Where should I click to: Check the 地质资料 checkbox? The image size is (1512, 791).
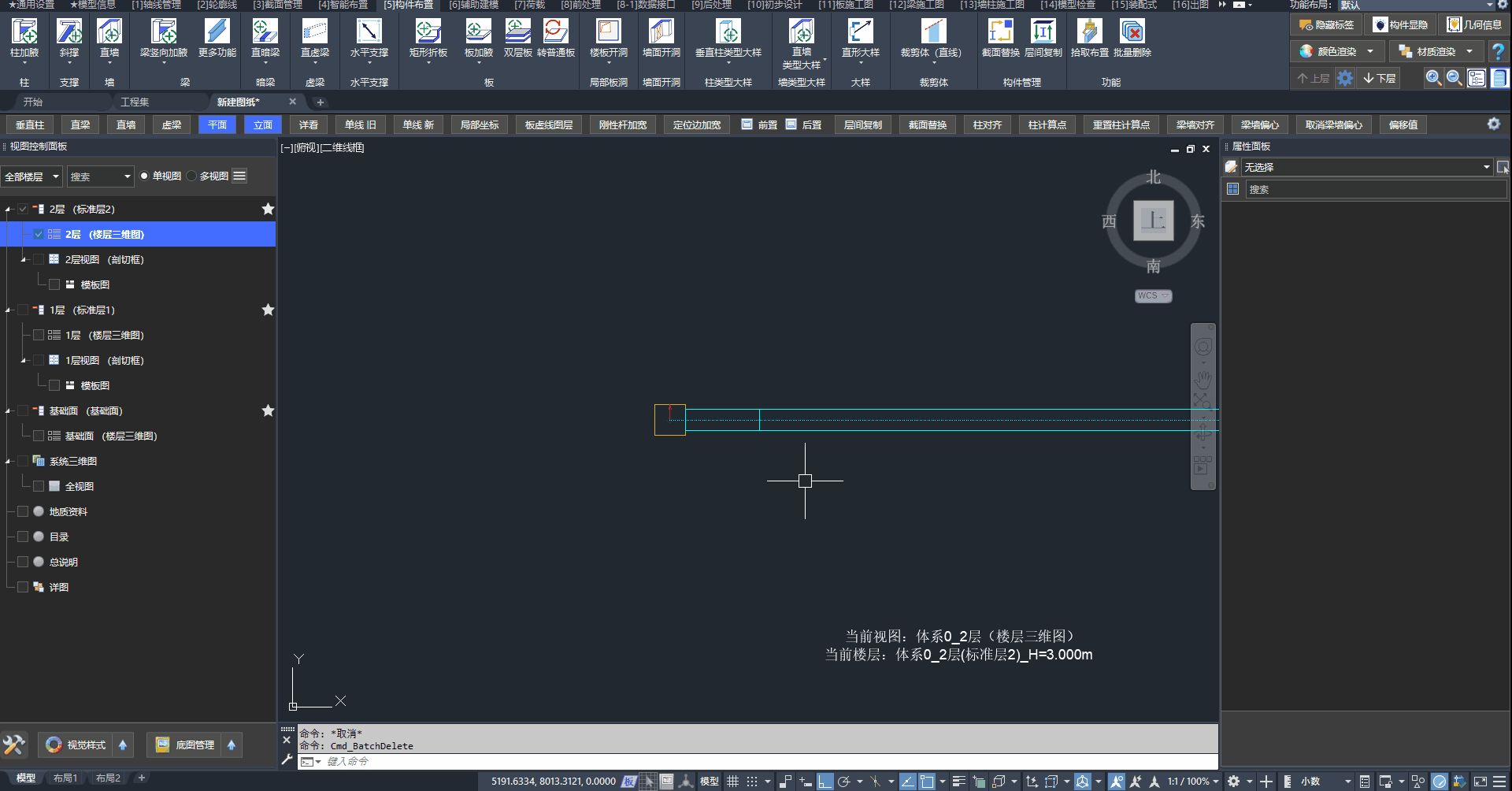(x=23, y=511)
